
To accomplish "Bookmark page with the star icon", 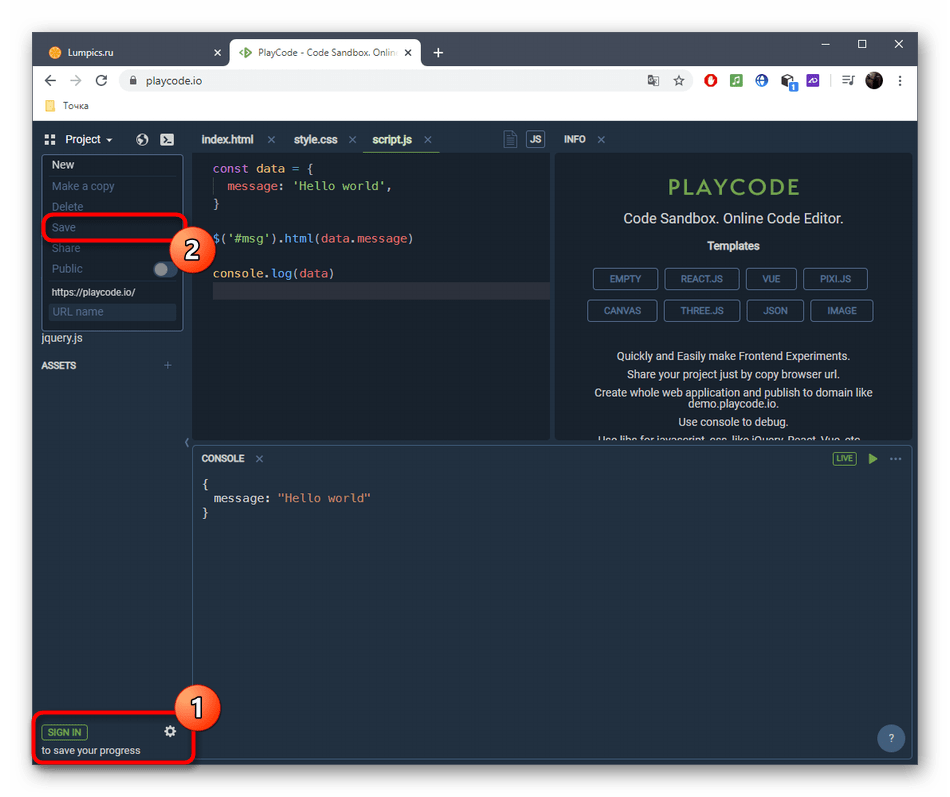I will [679, 81].
